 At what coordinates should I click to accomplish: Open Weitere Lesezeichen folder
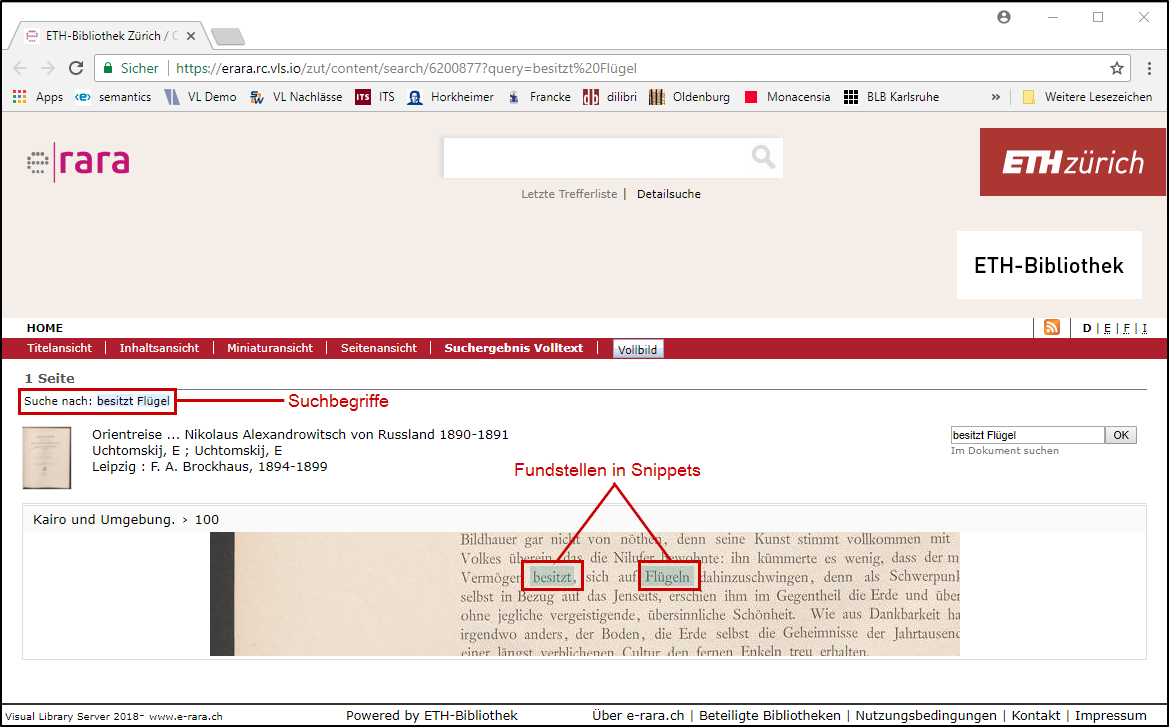point(1086,97)
